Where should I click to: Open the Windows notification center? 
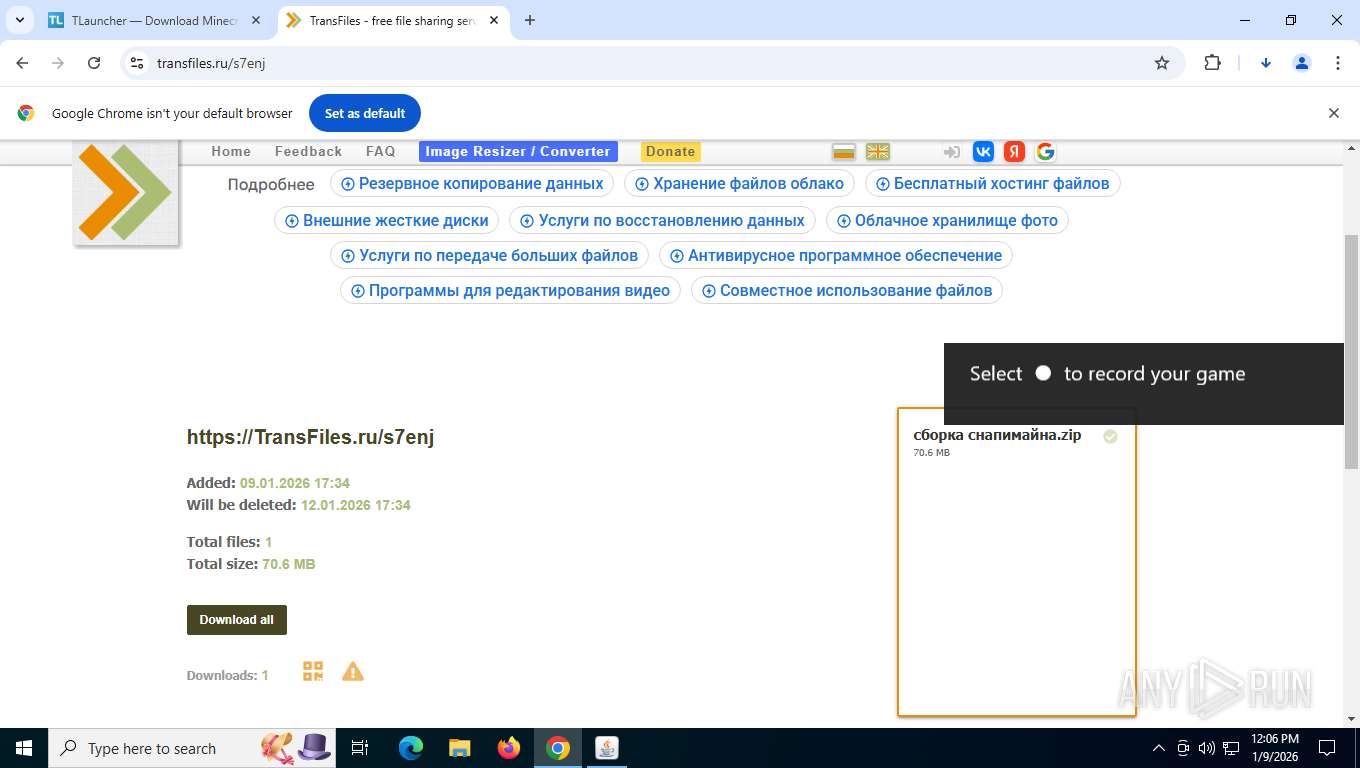pyautogui.click(x=1327, y=748)
